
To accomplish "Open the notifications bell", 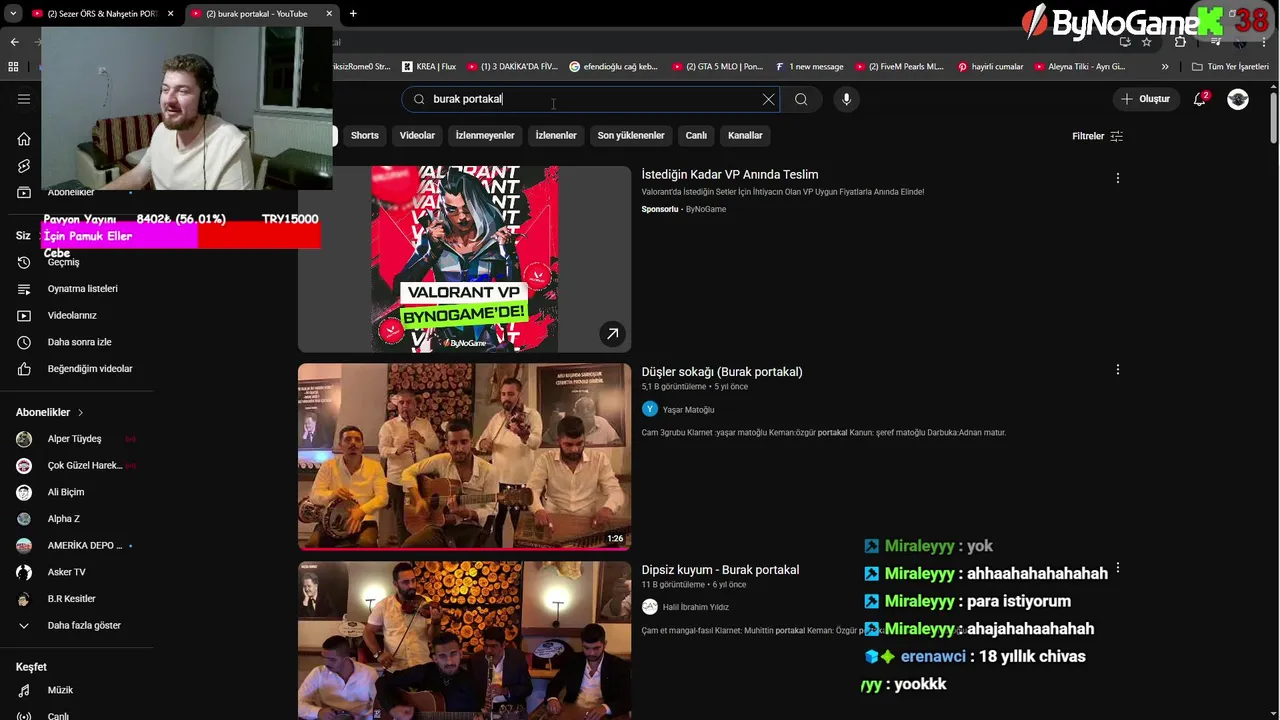I will point(1200,99).
